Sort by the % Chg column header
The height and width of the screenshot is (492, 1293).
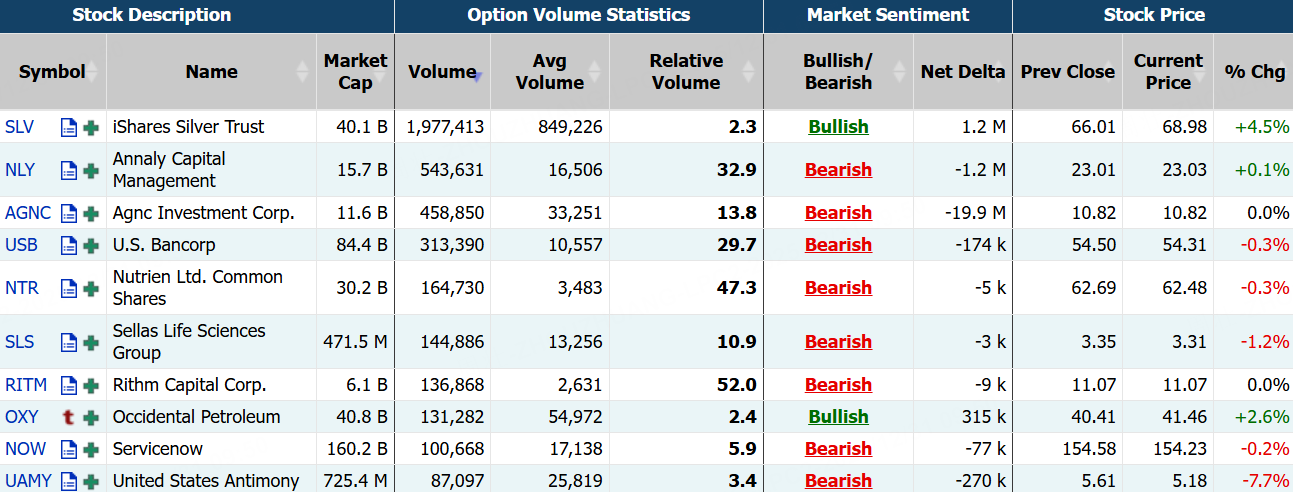click(x=1254, y=72)
